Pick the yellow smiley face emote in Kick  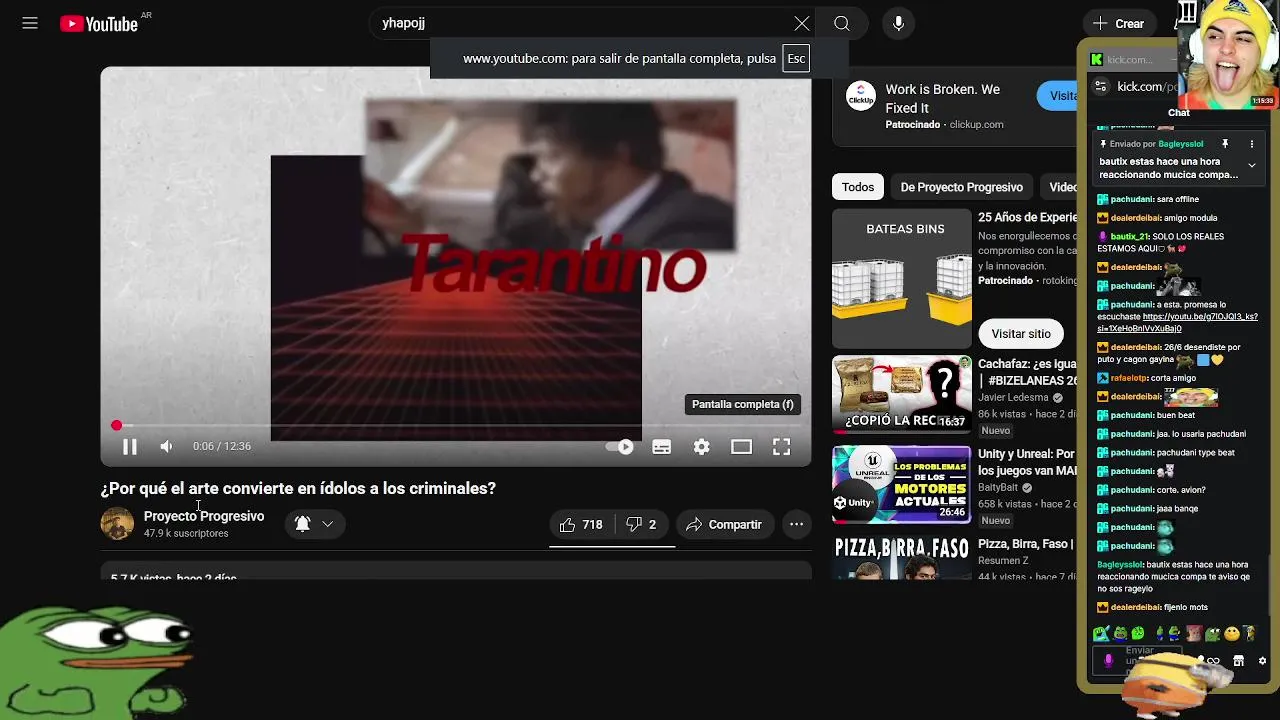pos(1232,633)
